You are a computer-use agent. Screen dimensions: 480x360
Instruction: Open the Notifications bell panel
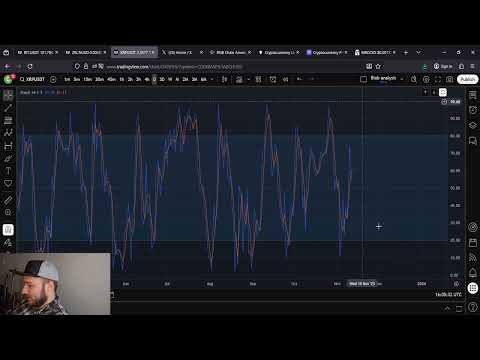pyautogui.click(x=473, y=273)
